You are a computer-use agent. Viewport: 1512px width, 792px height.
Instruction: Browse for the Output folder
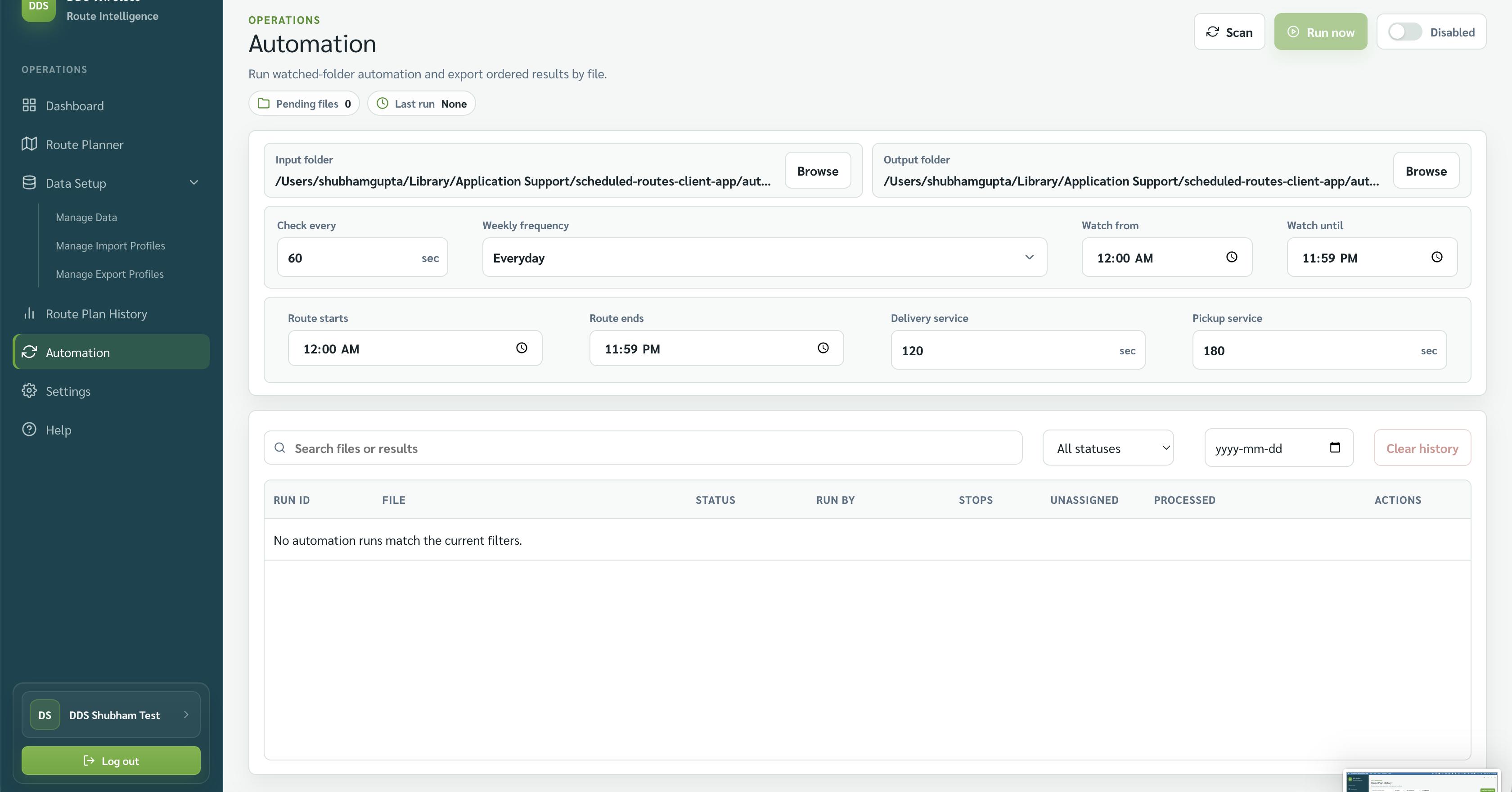point(1426,171)
